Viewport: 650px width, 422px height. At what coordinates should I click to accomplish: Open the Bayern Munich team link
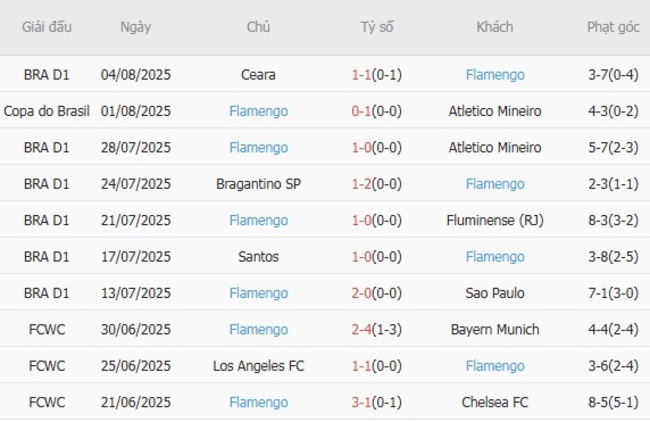(x=494, y=330)
